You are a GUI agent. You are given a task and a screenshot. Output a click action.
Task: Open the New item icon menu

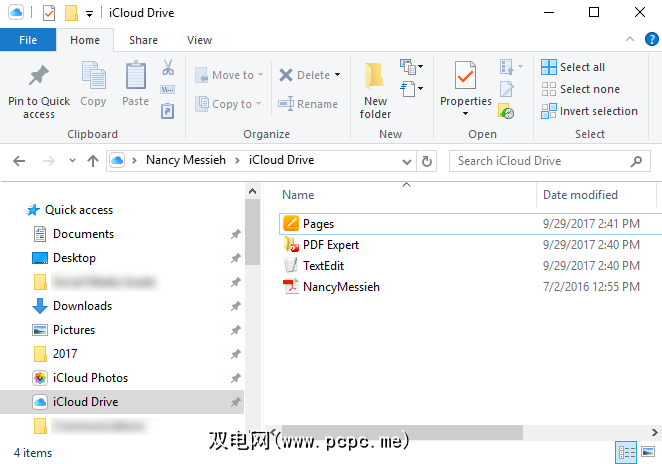click(412, 66)
